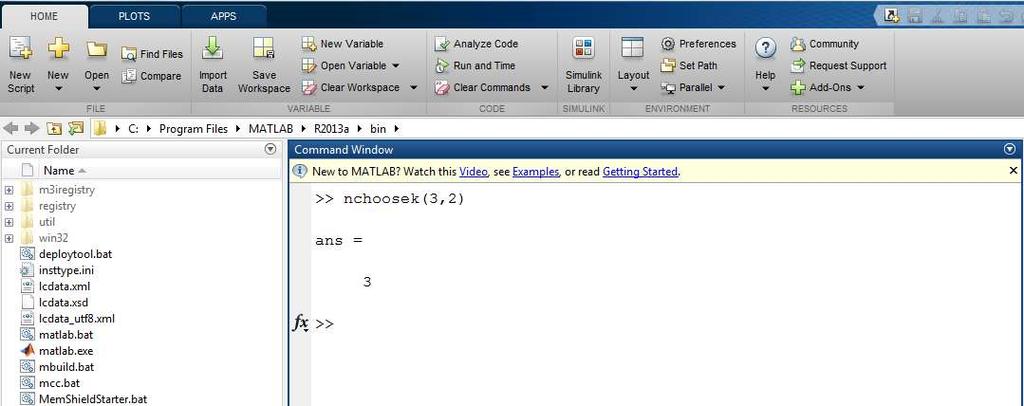
Task: Open the Add-Ons dropdown
Action: pyautogui.click(x=827, y=87)
